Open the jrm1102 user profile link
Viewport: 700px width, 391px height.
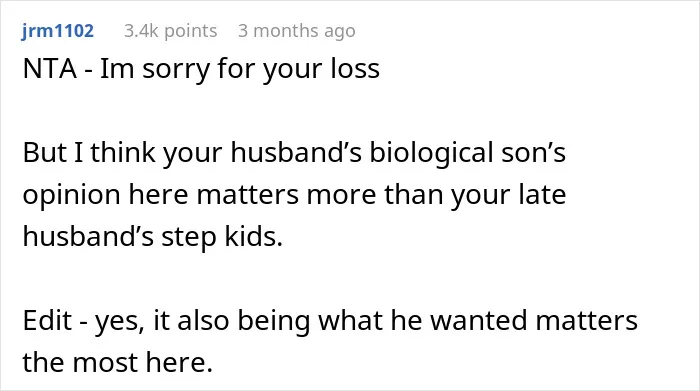pos(58,31)
